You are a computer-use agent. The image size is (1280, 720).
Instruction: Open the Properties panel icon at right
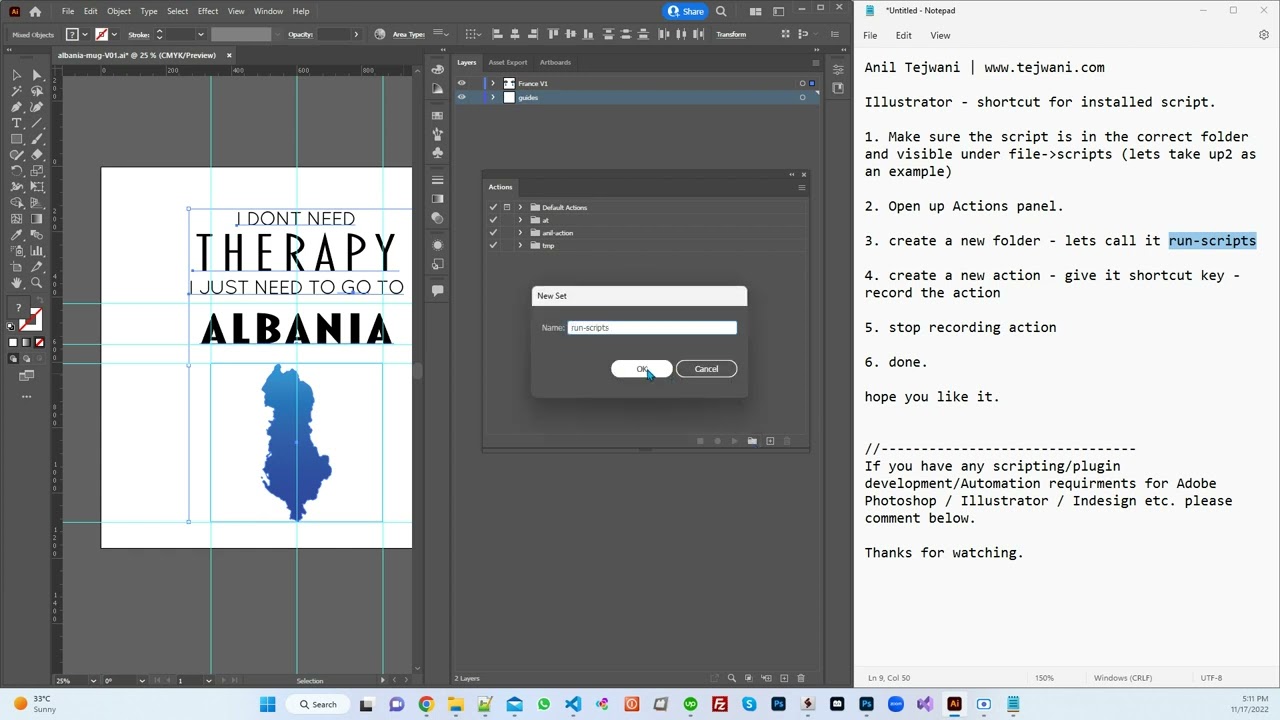[838, 69]
